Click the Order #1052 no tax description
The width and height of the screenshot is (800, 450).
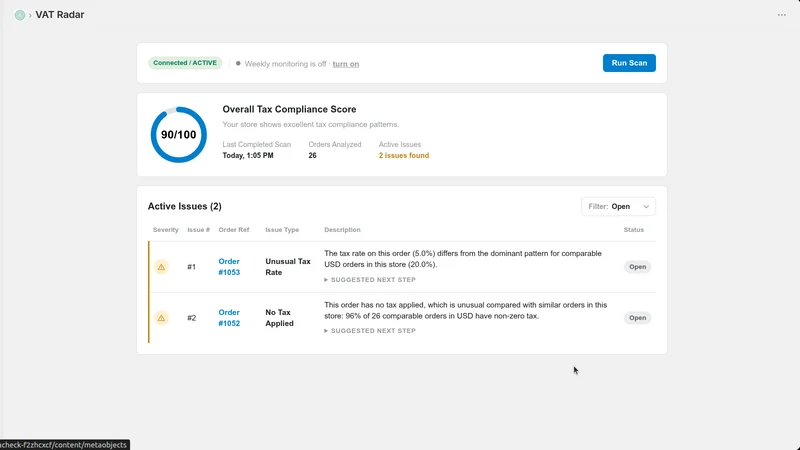click(x=466, y=310)
